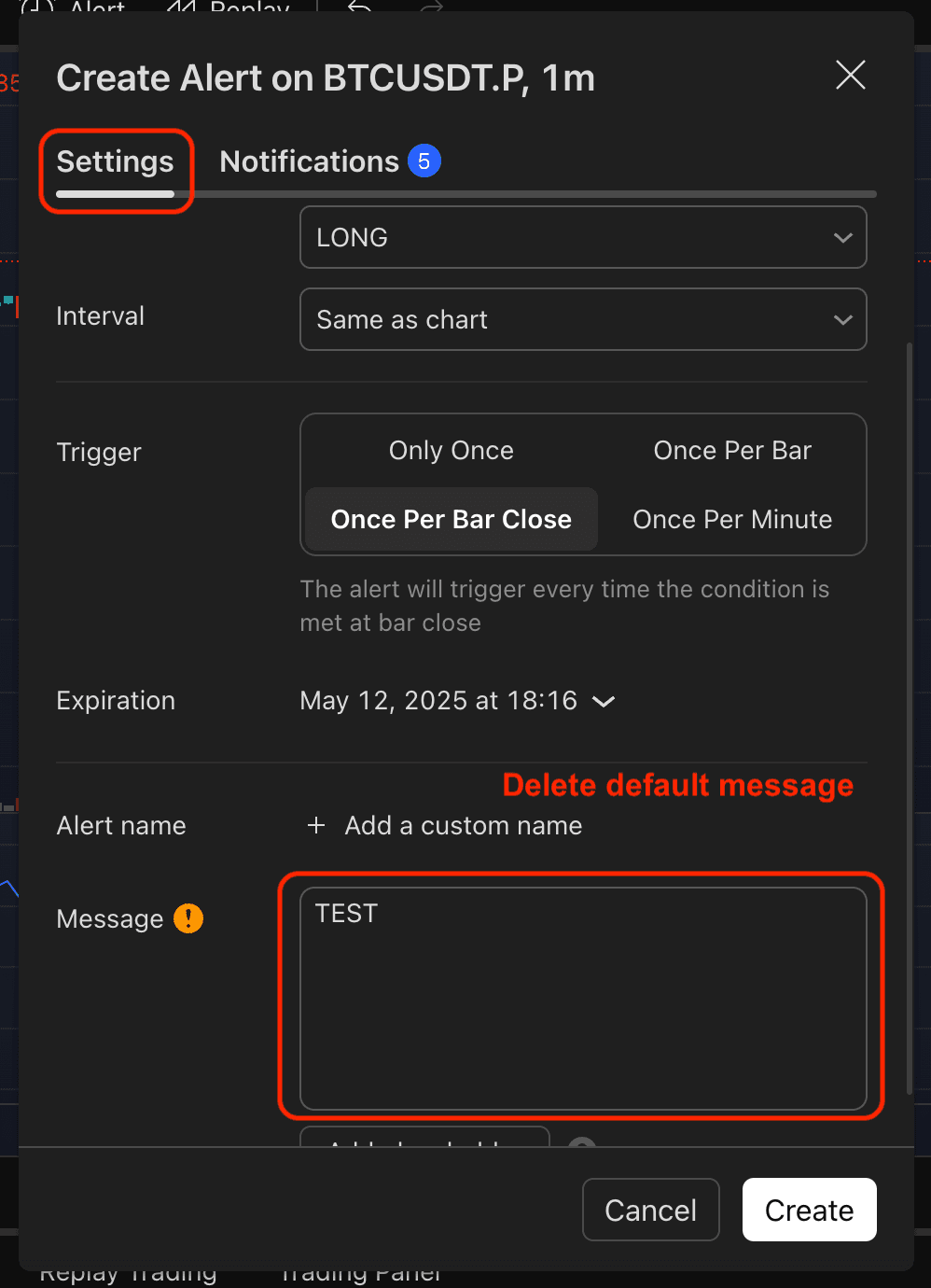Image resolution: width=931 pixels, height=1288 pixels.
Task: Cancel the alert creation
Action: click(x=650, y=1210)
